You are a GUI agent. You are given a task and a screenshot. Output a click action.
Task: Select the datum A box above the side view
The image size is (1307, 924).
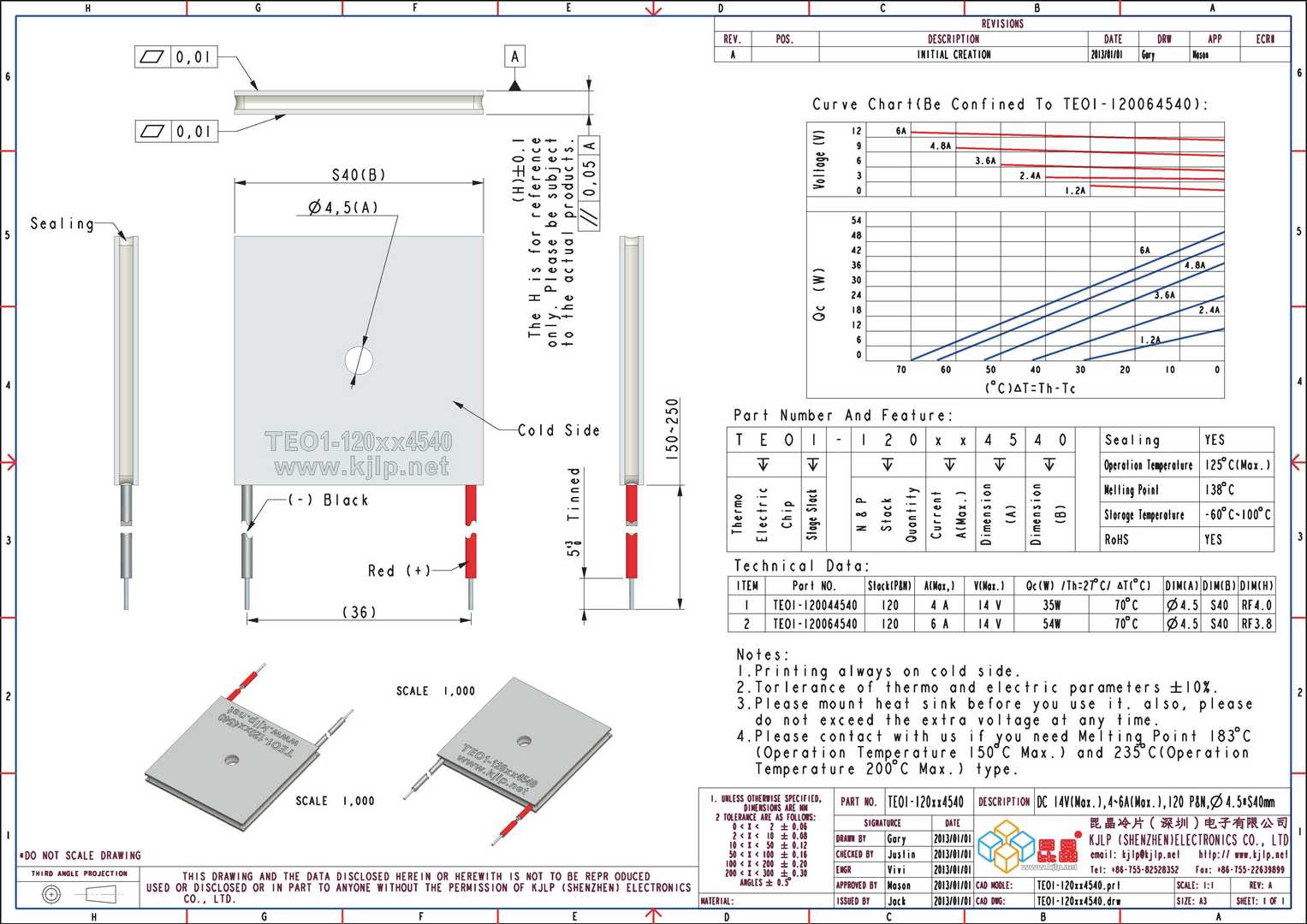point(514,56)
